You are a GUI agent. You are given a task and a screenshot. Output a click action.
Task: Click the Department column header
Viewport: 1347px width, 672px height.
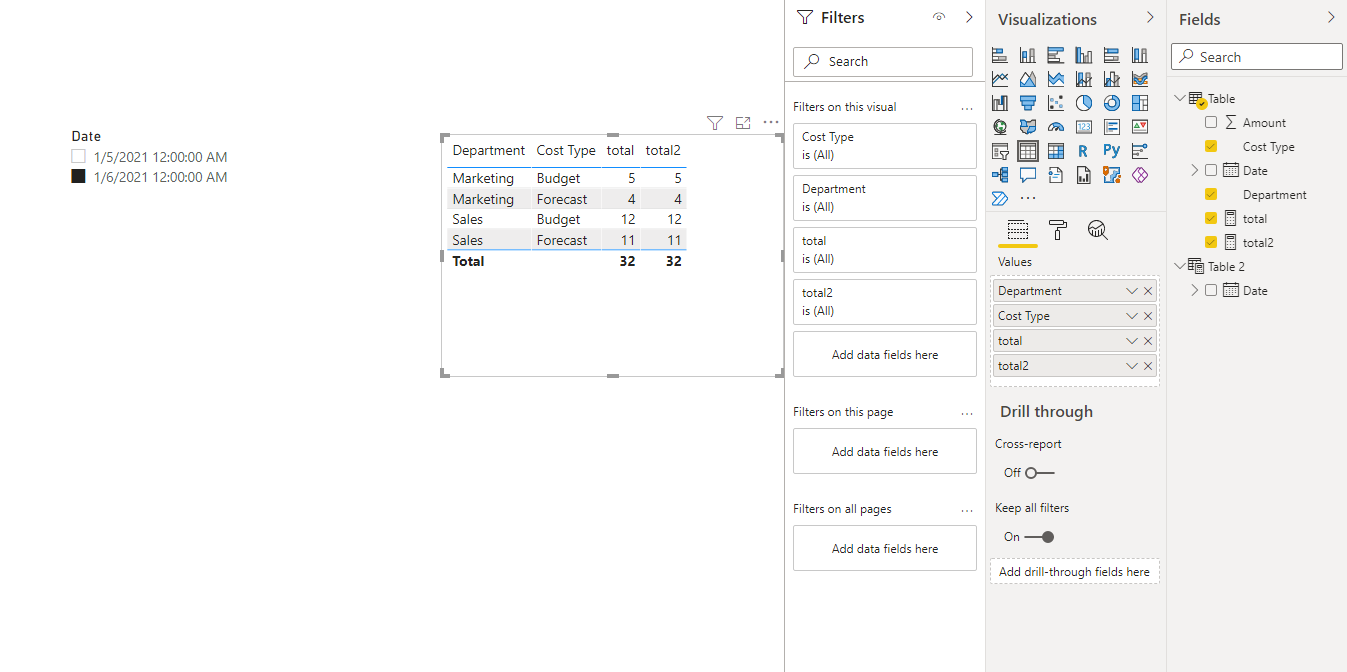[489, 150]
